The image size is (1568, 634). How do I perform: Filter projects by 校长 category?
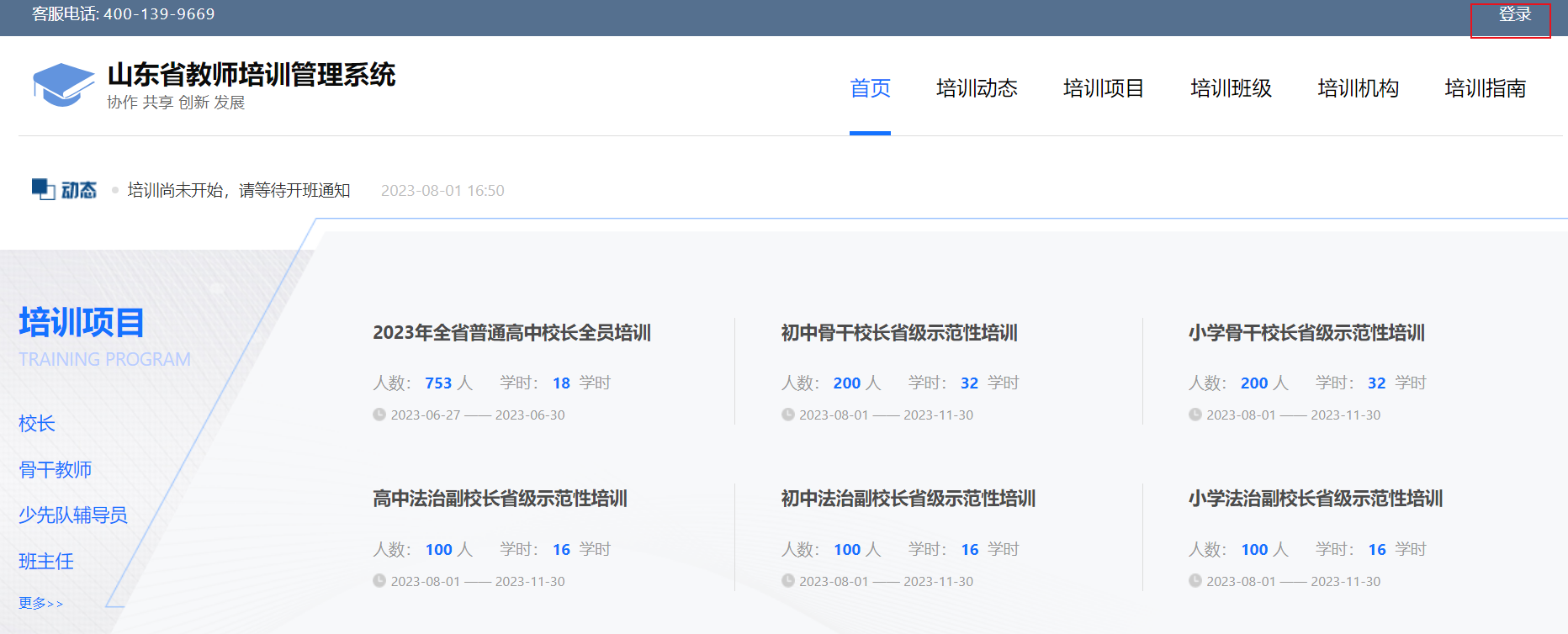tap(37, 424)
